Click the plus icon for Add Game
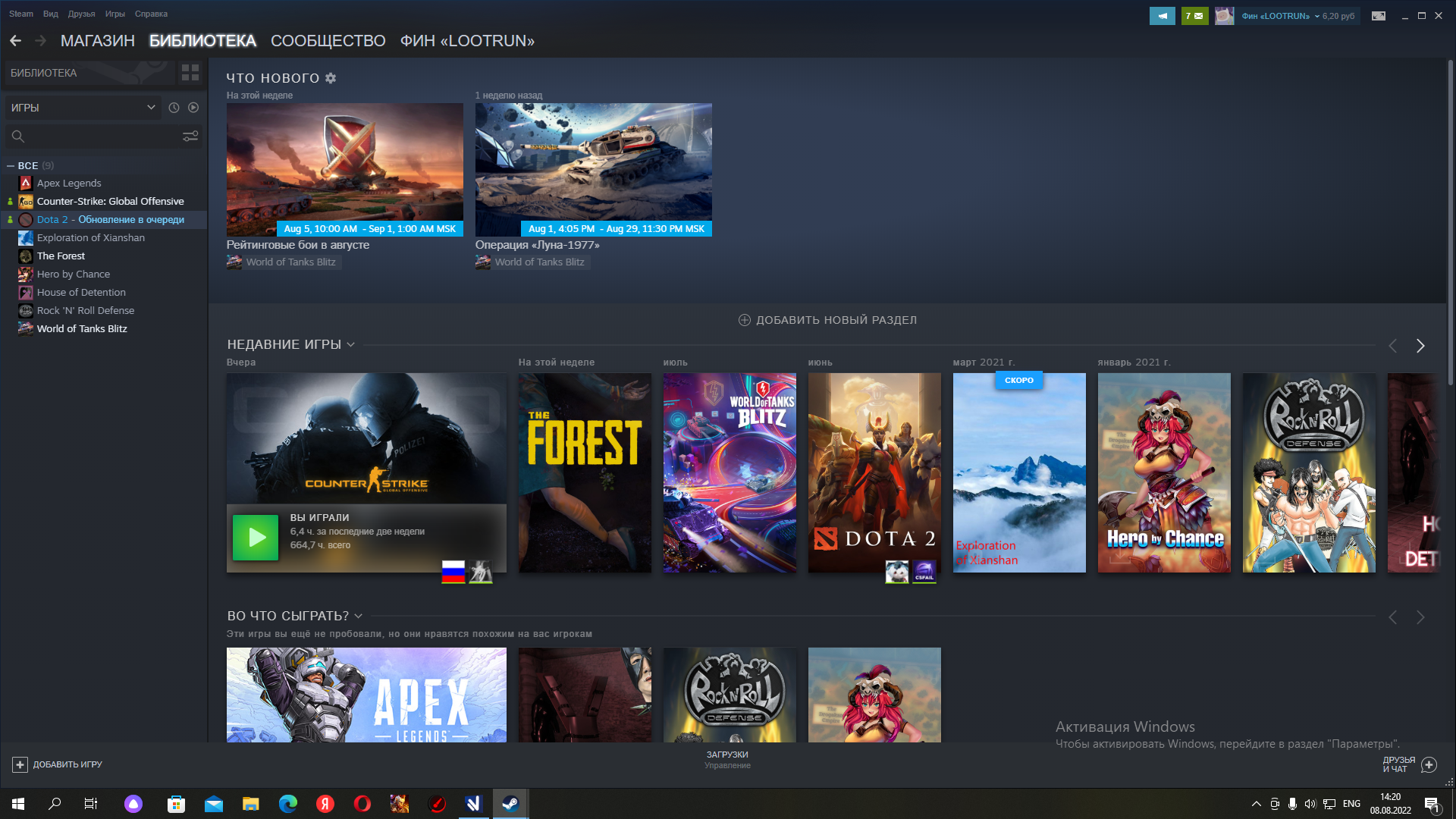The height and width of the screenshot is (819, 1456). point(20,764)
